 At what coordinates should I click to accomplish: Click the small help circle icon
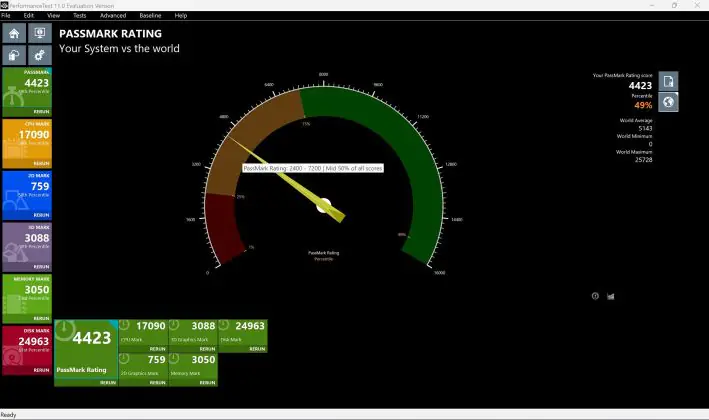595,296
